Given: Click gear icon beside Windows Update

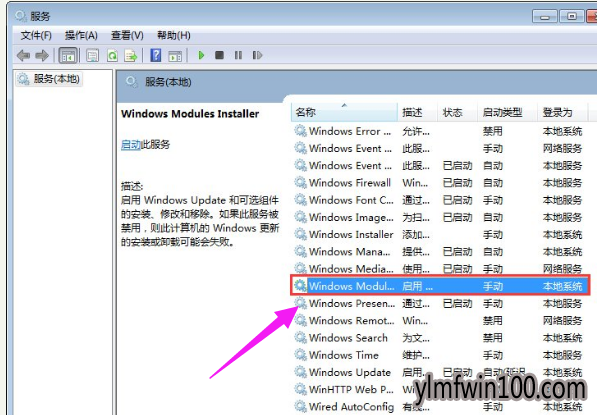Looking at the screenshot, I should tap(300, 372).
